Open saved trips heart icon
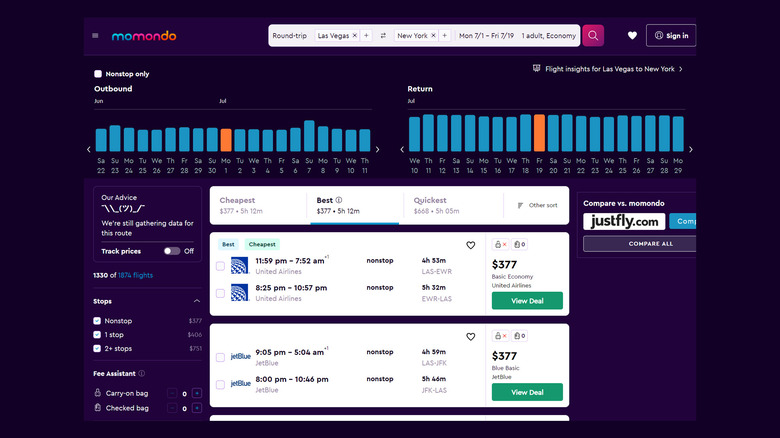 click(x=632, y=36)
